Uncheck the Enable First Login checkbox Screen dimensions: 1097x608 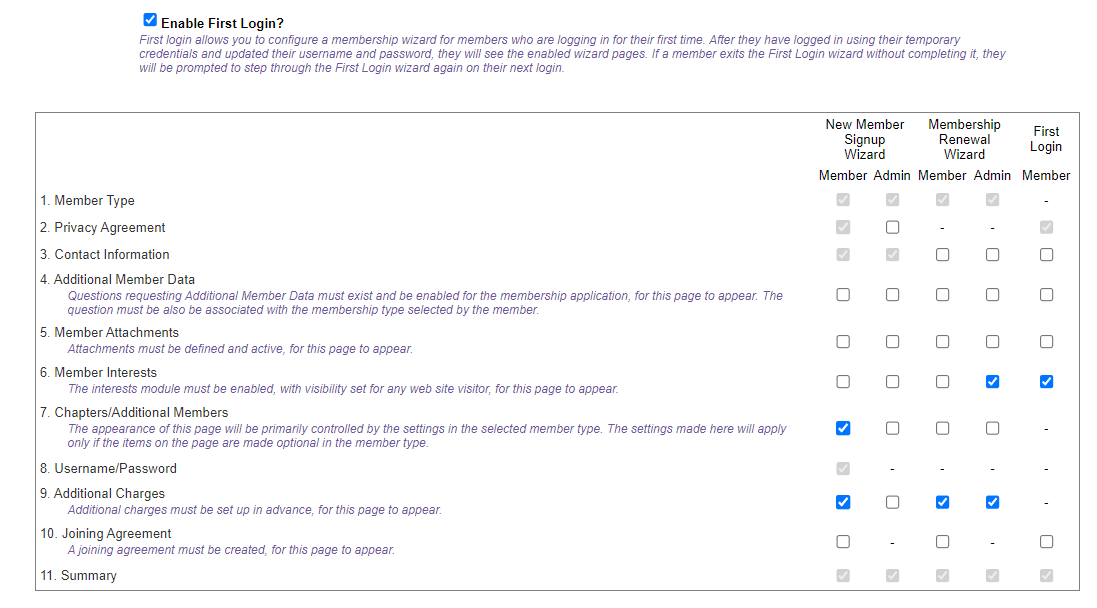tap(150, 20)
